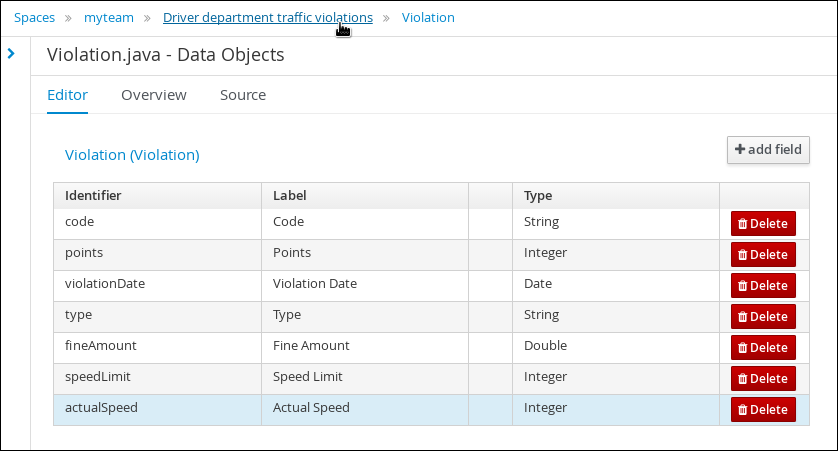Expand the left sidebar chevron

(11, 53)
